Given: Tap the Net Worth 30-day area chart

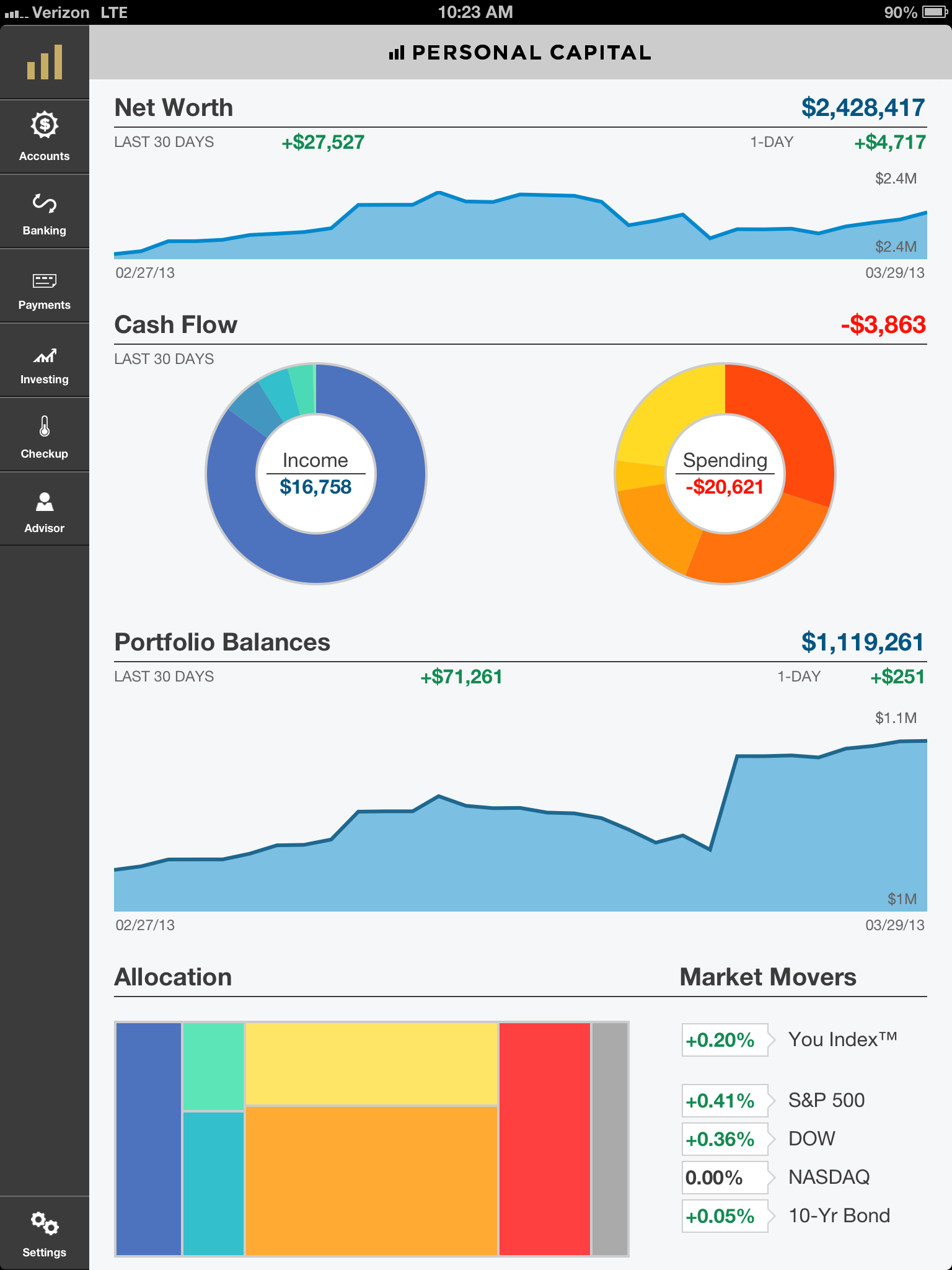Looking at the screenshot, I should coord(521,225).
